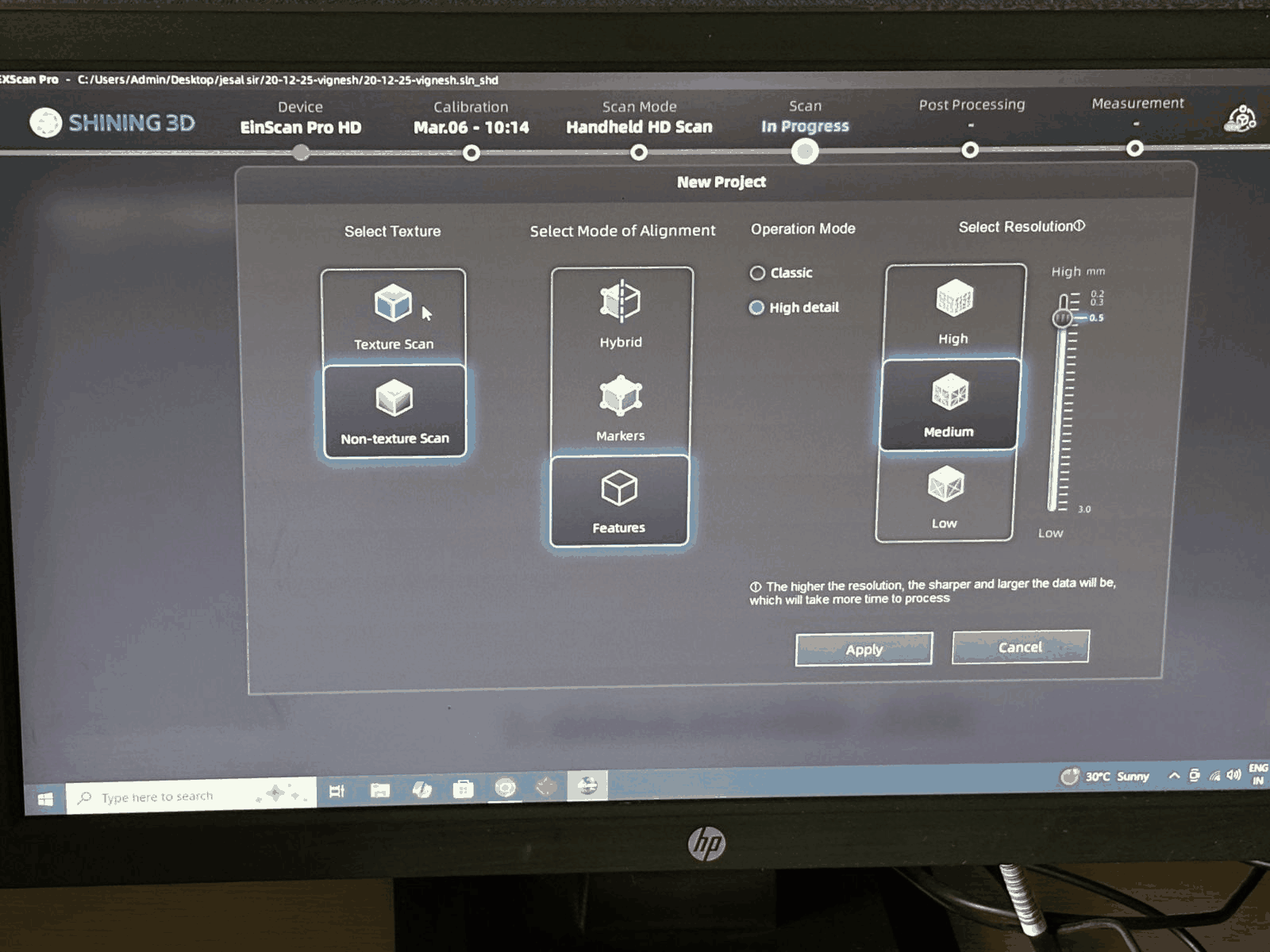Pick High resolution preset

(x=953, y=312)
